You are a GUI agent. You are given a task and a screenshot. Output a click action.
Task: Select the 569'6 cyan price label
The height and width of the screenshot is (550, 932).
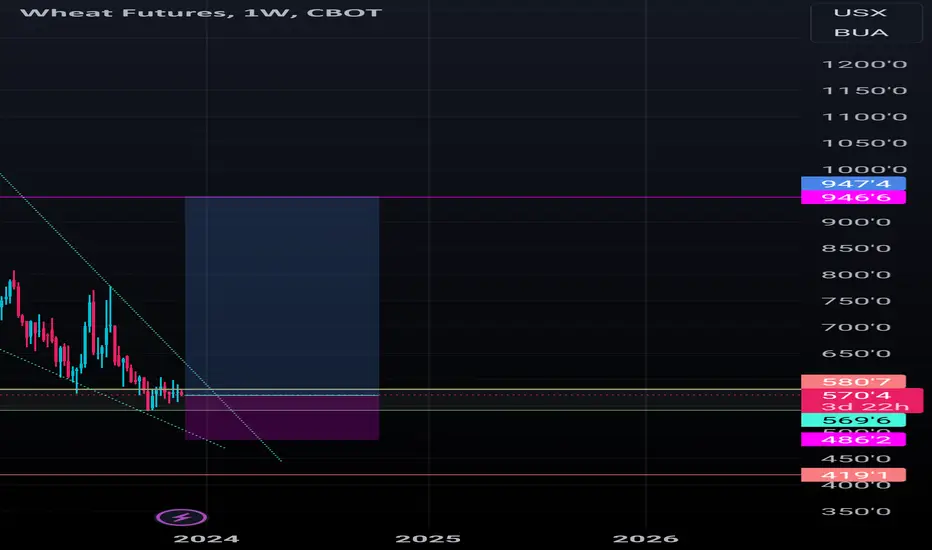(x=853, y=420)
